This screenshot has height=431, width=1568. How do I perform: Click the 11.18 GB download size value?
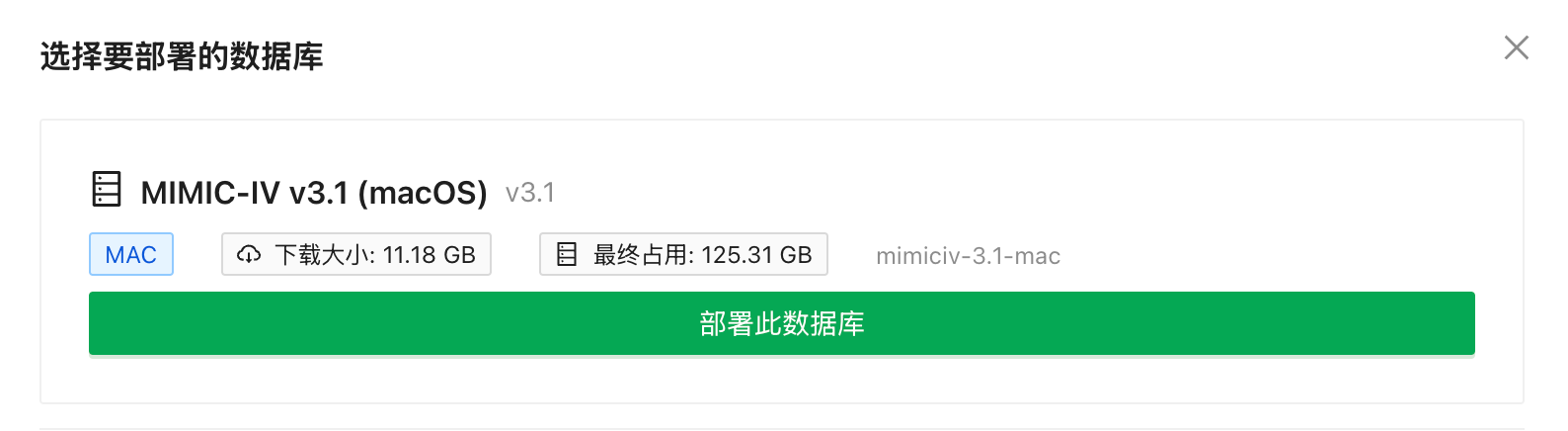point(429,255)
